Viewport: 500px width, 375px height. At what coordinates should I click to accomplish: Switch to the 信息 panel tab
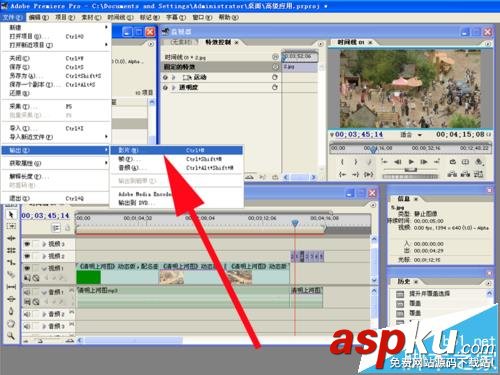403,199
